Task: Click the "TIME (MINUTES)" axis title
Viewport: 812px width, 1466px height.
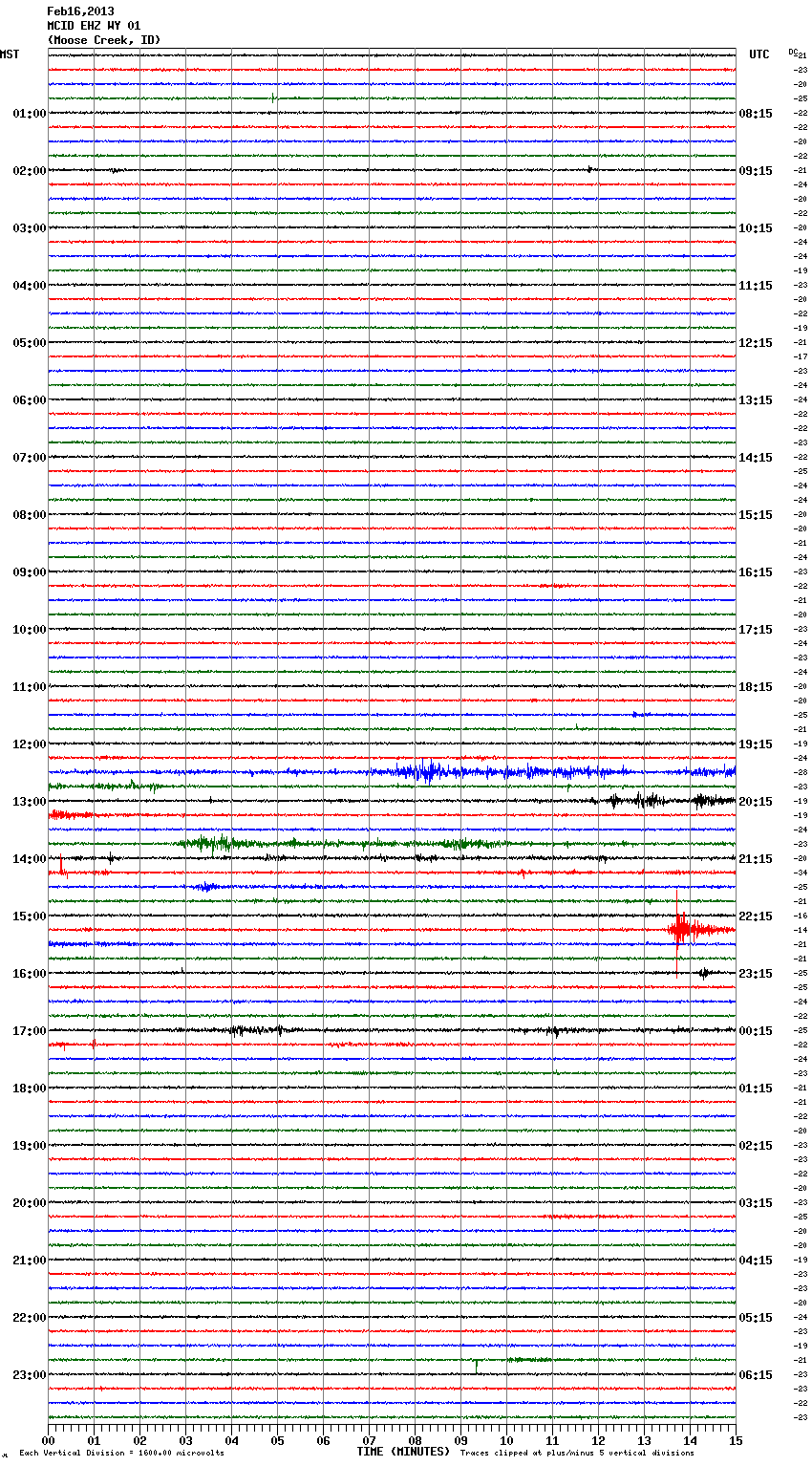Action: pyautogui.click(x=403, y=1452)
